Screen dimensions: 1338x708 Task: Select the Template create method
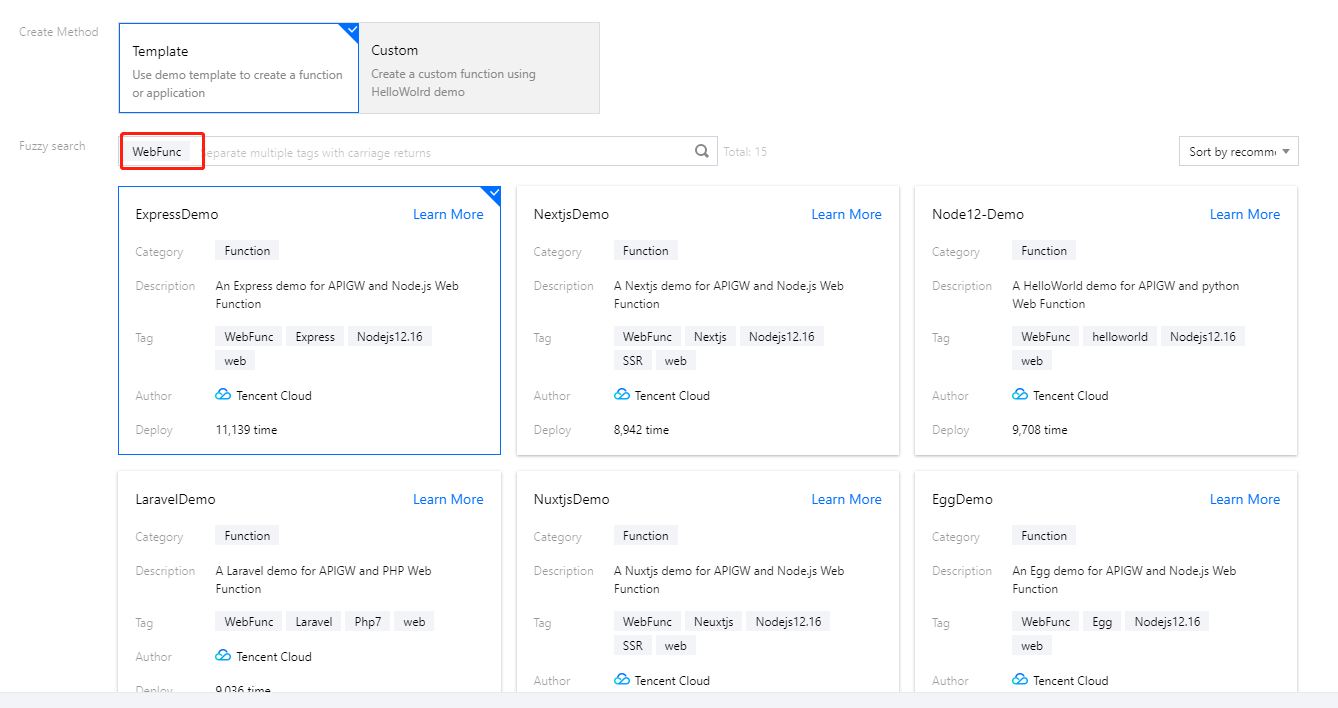tap(238, 69)
